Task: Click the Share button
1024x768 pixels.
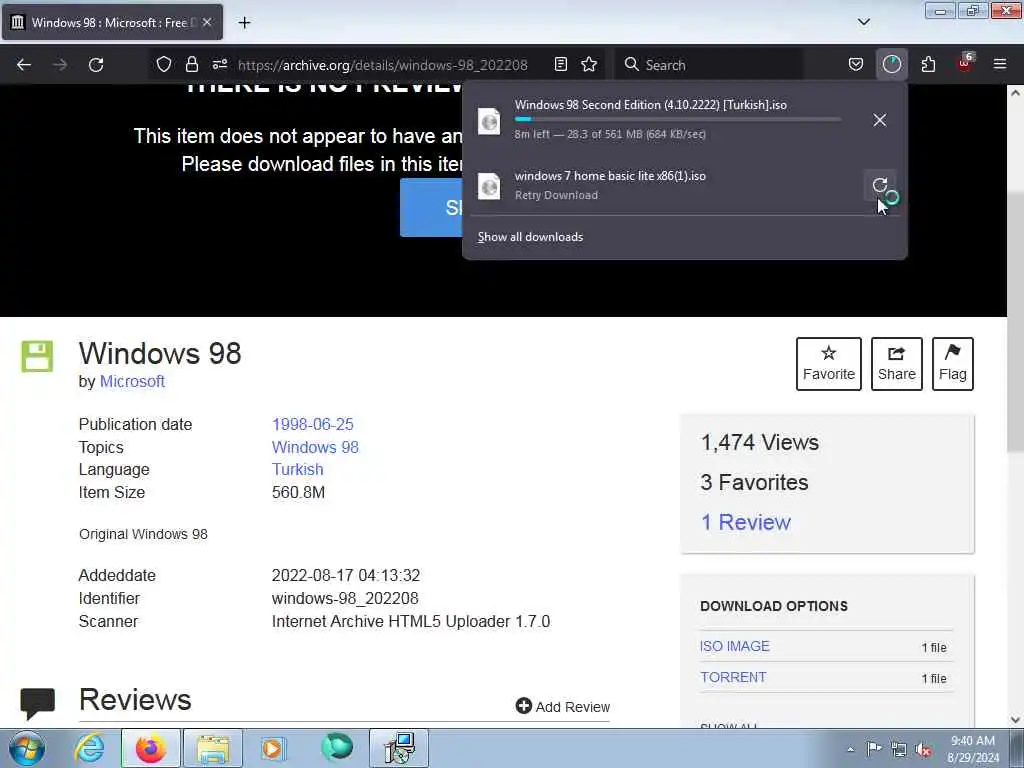Action: pyautogui.click(x=897, y=364)
